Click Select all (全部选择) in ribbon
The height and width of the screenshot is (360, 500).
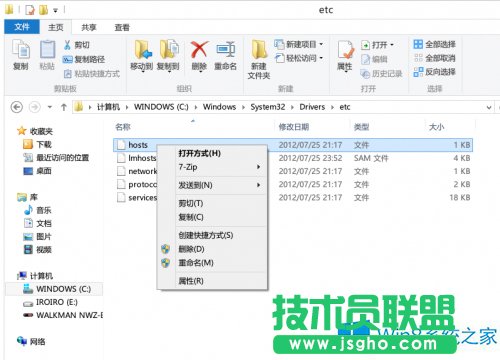[x=434, y=44]
